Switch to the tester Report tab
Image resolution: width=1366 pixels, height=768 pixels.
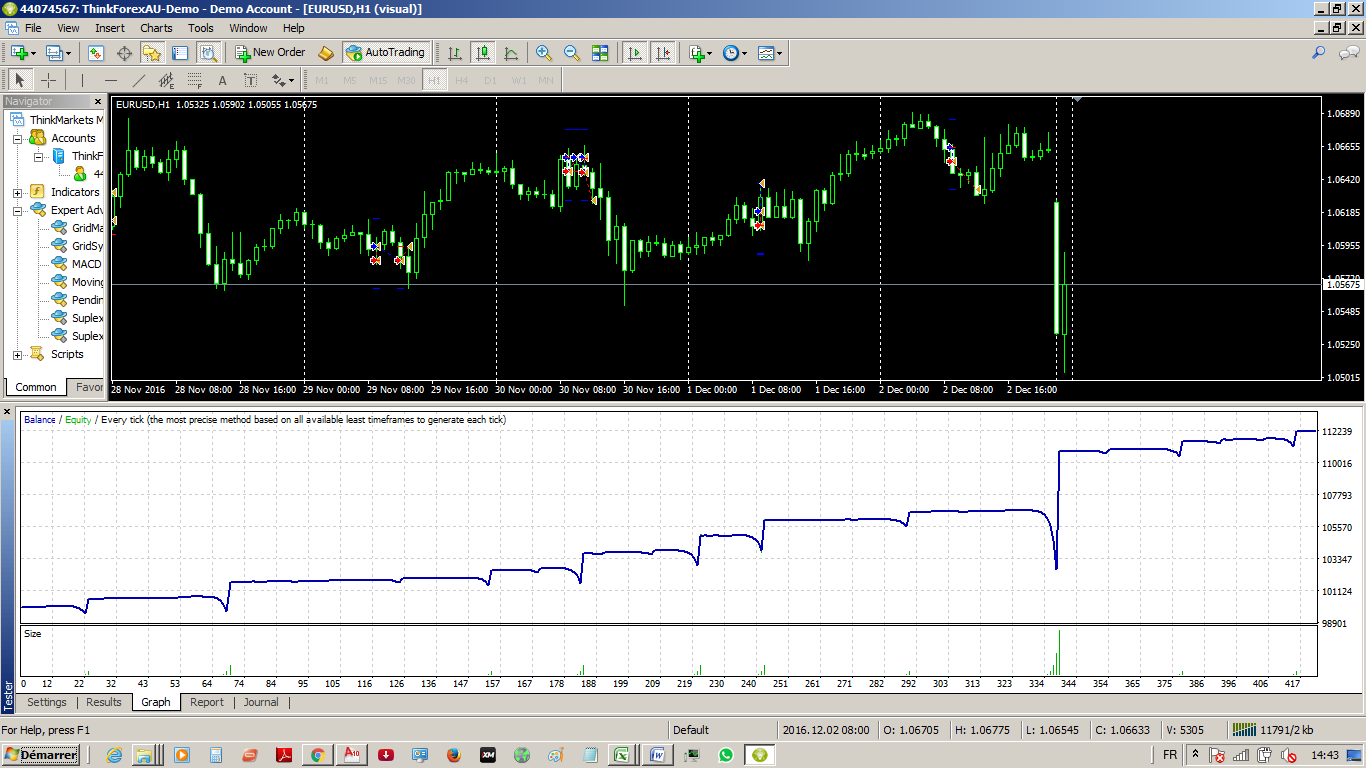click(x=207, y=702)
